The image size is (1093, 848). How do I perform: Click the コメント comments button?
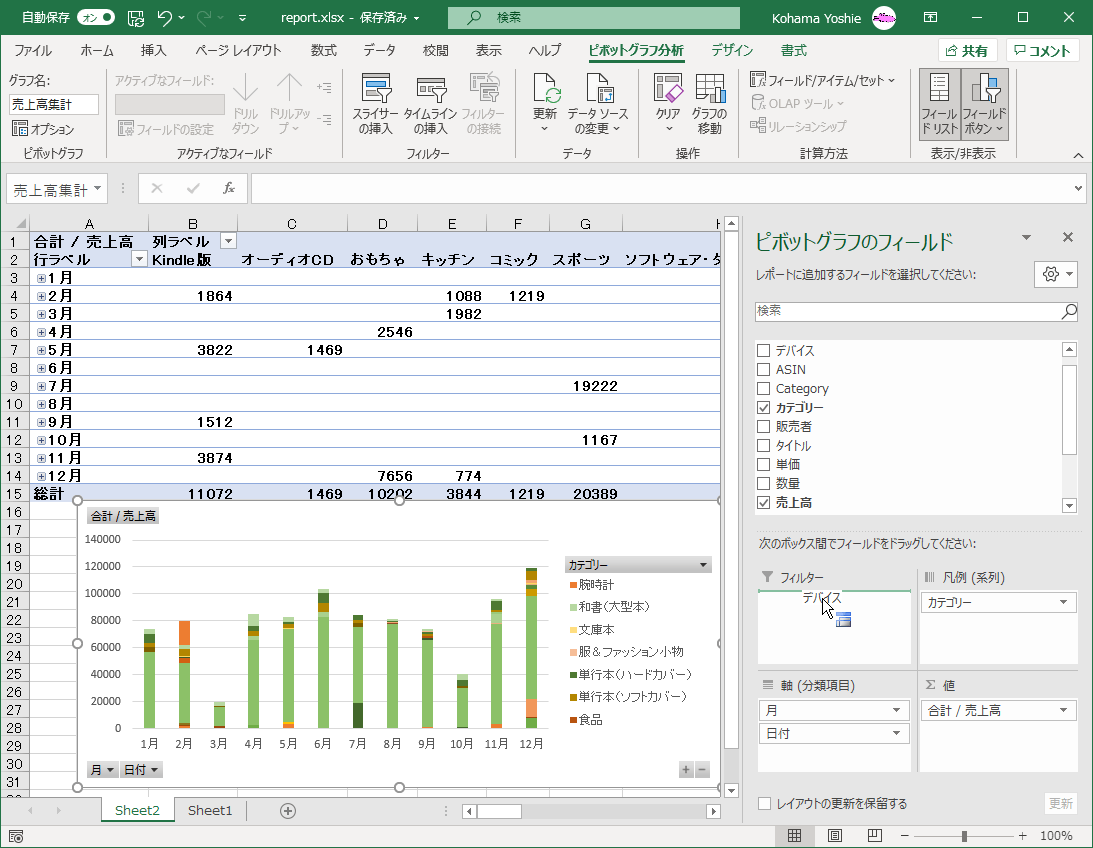(x=1042, y=51)
